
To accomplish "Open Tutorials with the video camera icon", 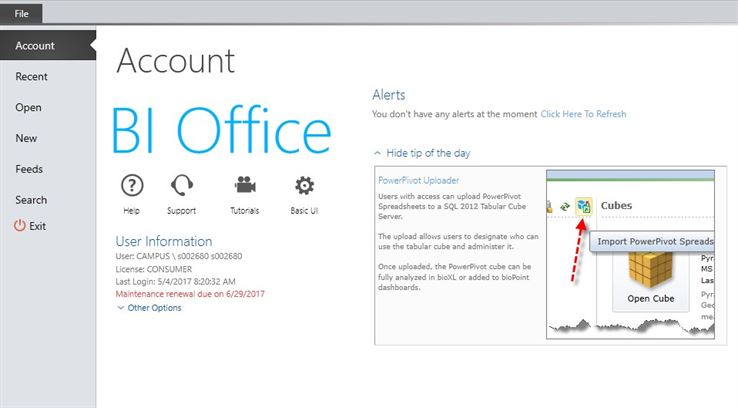I will click(243, 186).
